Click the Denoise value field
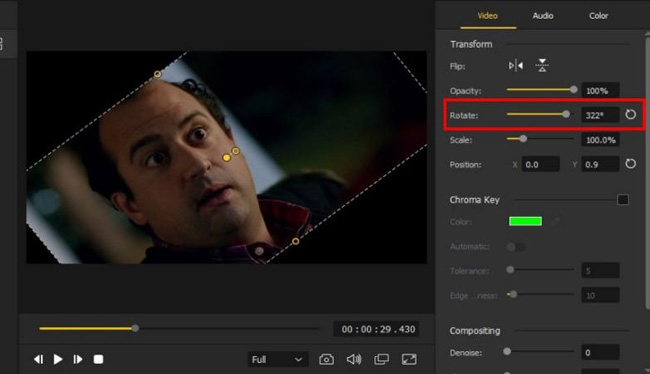The height and width of the screenshot is (374, 650). [600, 352]
